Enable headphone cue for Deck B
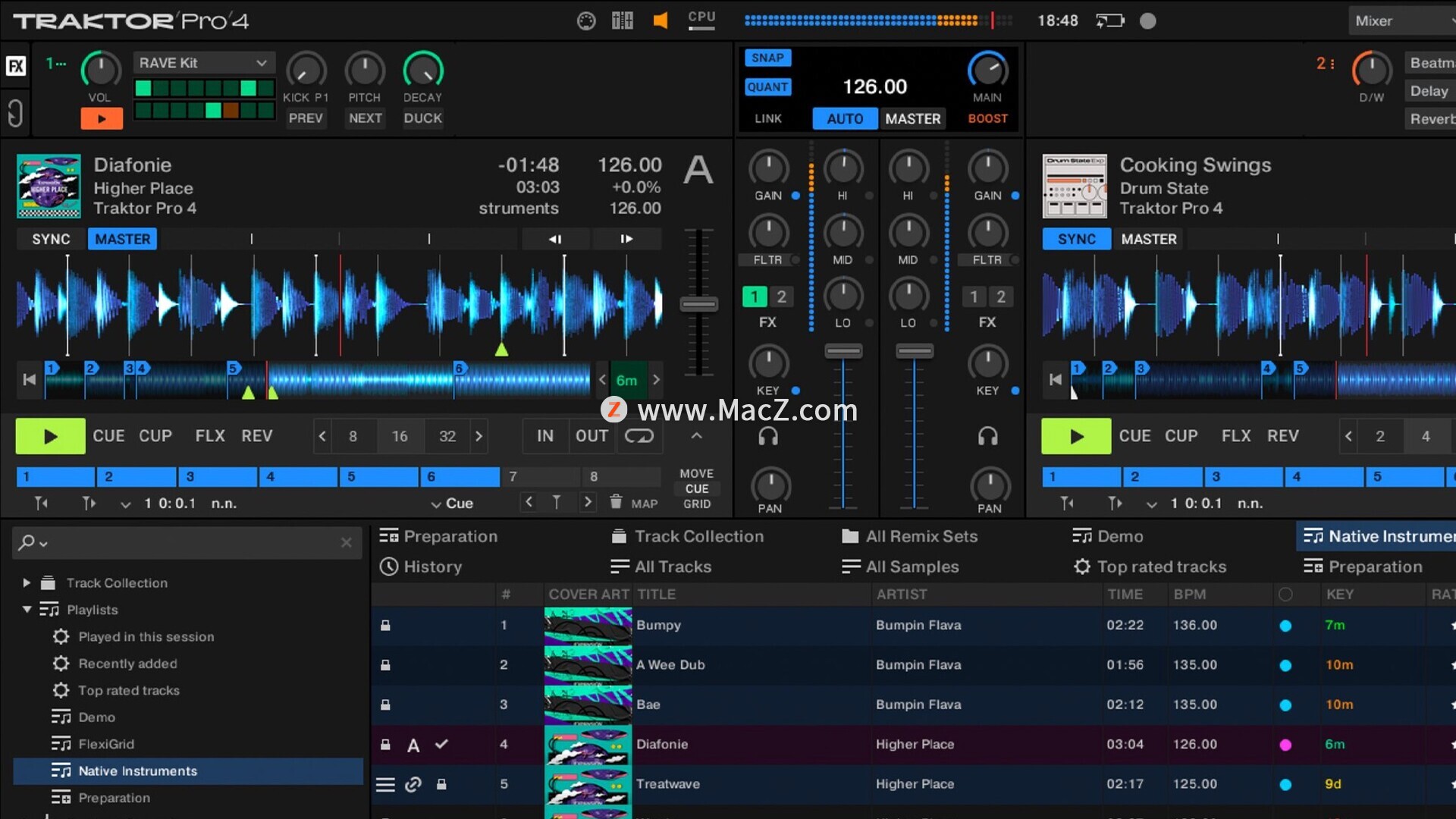 pos(987,436)
